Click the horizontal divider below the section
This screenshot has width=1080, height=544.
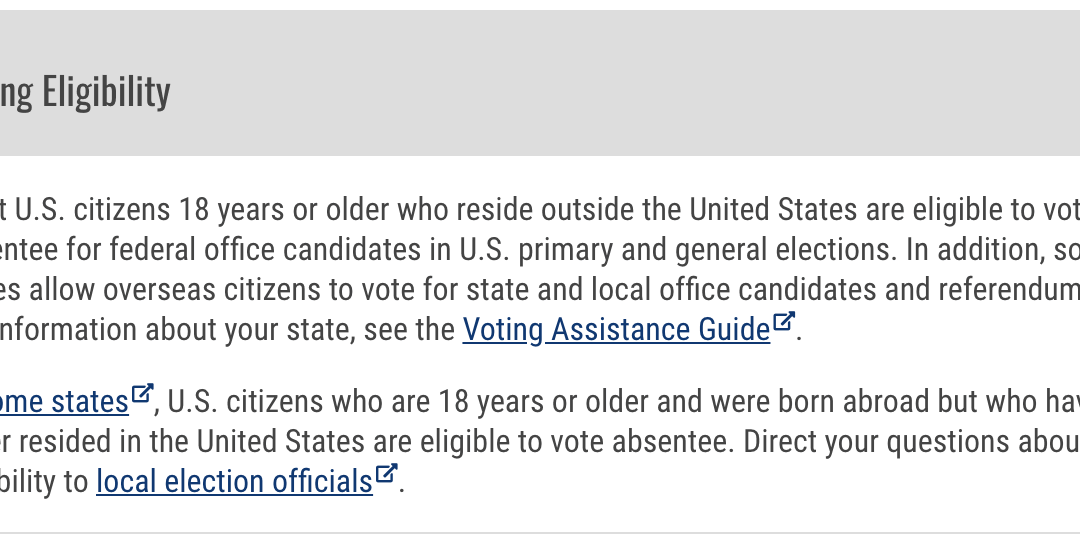point(540,533)
